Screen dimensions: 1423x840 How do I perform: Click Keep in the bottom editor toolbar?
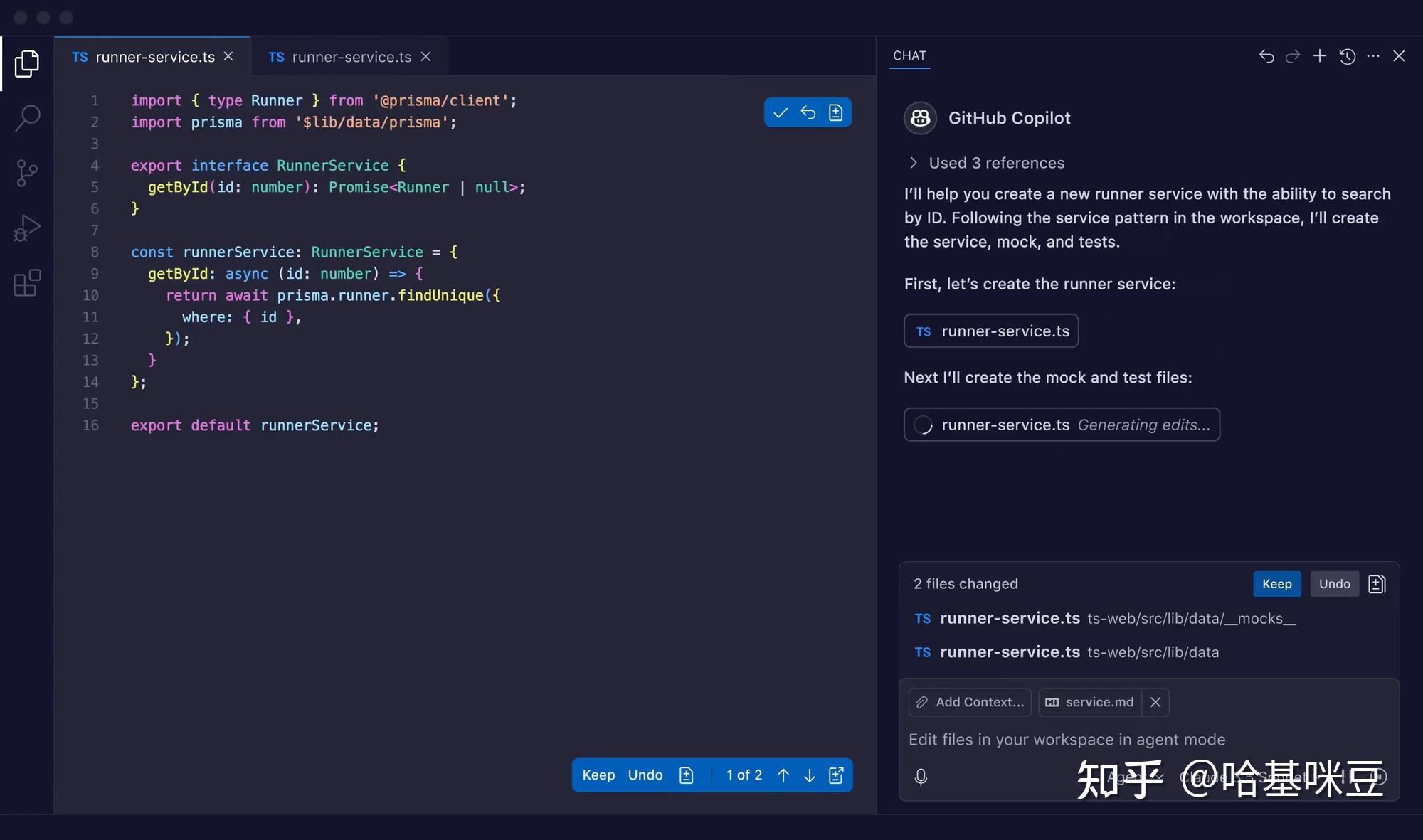coord(598,775)
